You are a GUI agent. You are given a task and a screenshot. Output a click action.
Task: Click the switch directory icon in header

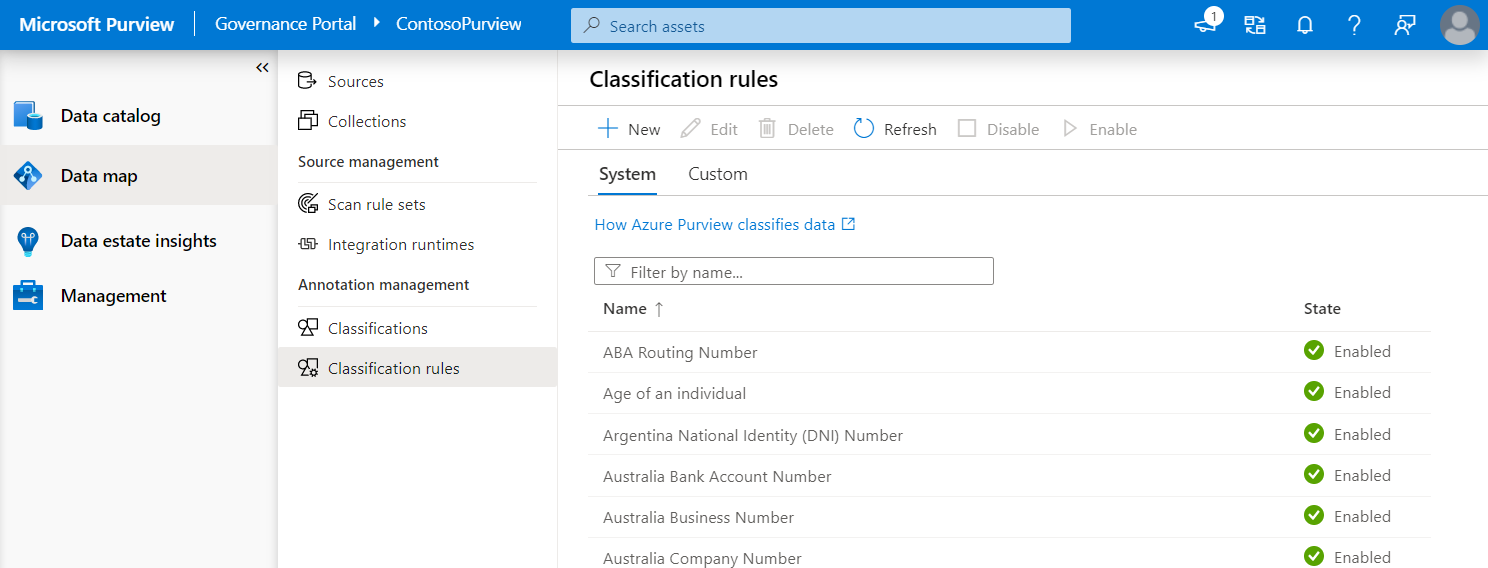pyautogui.click(x=1255, y=25)
